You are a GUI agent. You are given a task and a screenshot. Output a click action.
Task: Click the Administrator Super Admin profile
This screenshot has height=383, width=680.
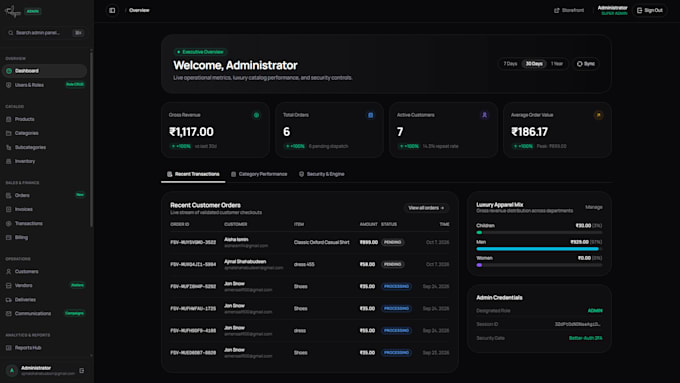coord(612,10)
